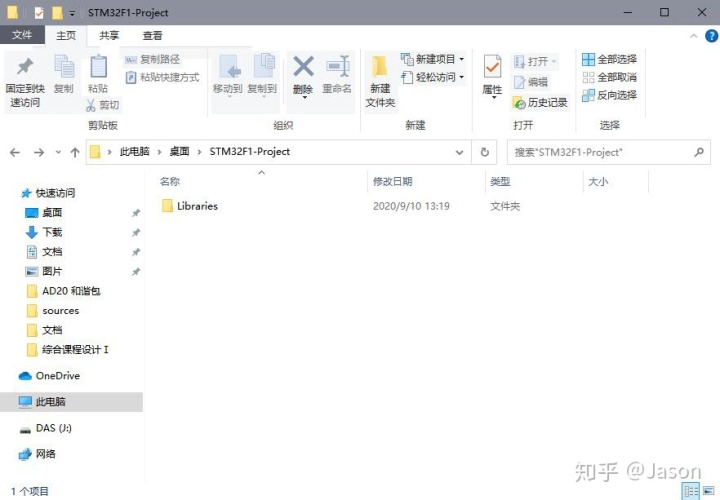Click History (历史记录) icon
Screen dimensions: 720x500
[519, 103]
